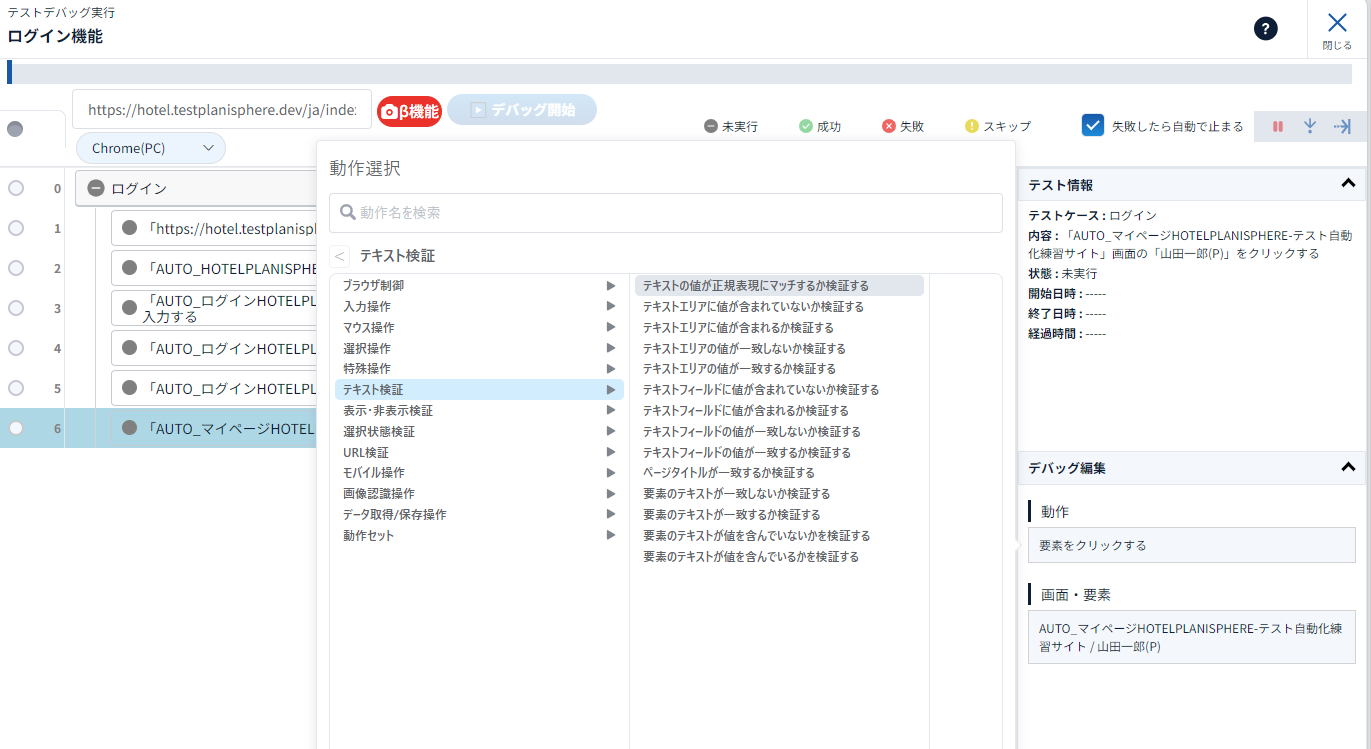Open マウス操作 category
Image resolution: width=1371 pixels, height=749 pixels.
479,328
